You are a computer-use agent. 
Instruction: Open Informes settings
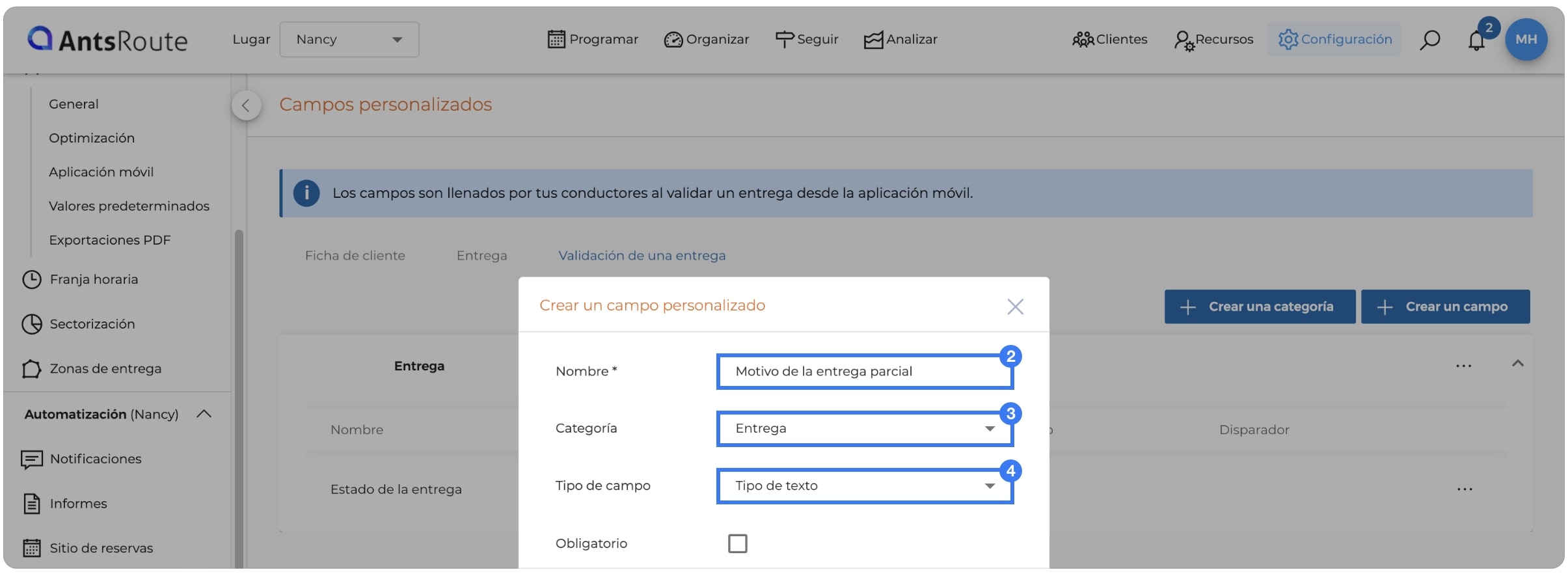point(64,503)
